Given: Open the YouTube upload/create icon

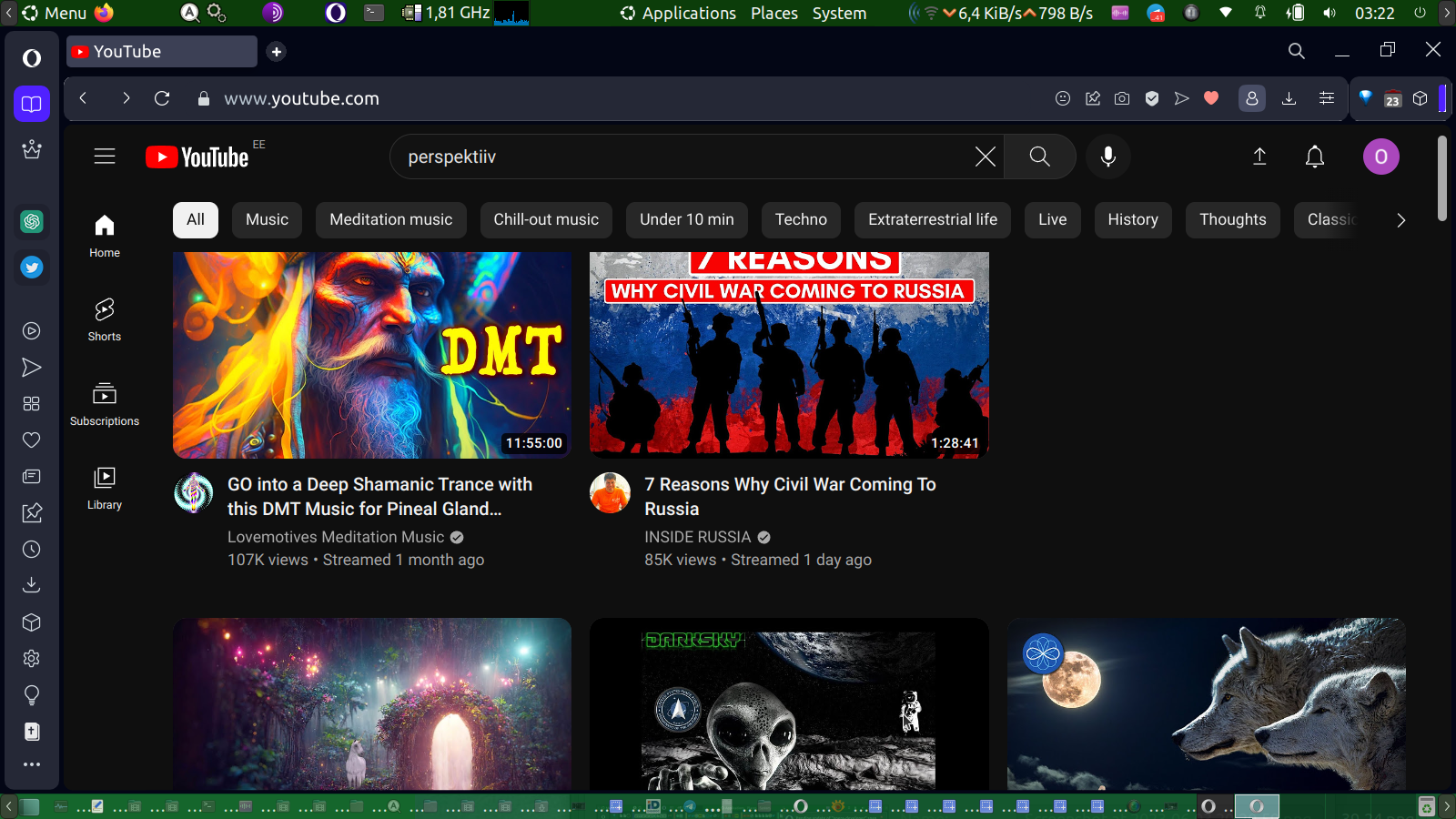Looking at the screenshot, I should pyautogui.click(x=1259, y=157).
